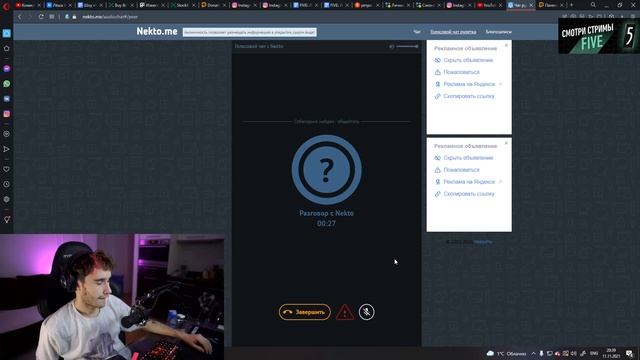640x360 pixels.
Task: Click the weather cloud icon in taskbar
Action: pos(490,353)
